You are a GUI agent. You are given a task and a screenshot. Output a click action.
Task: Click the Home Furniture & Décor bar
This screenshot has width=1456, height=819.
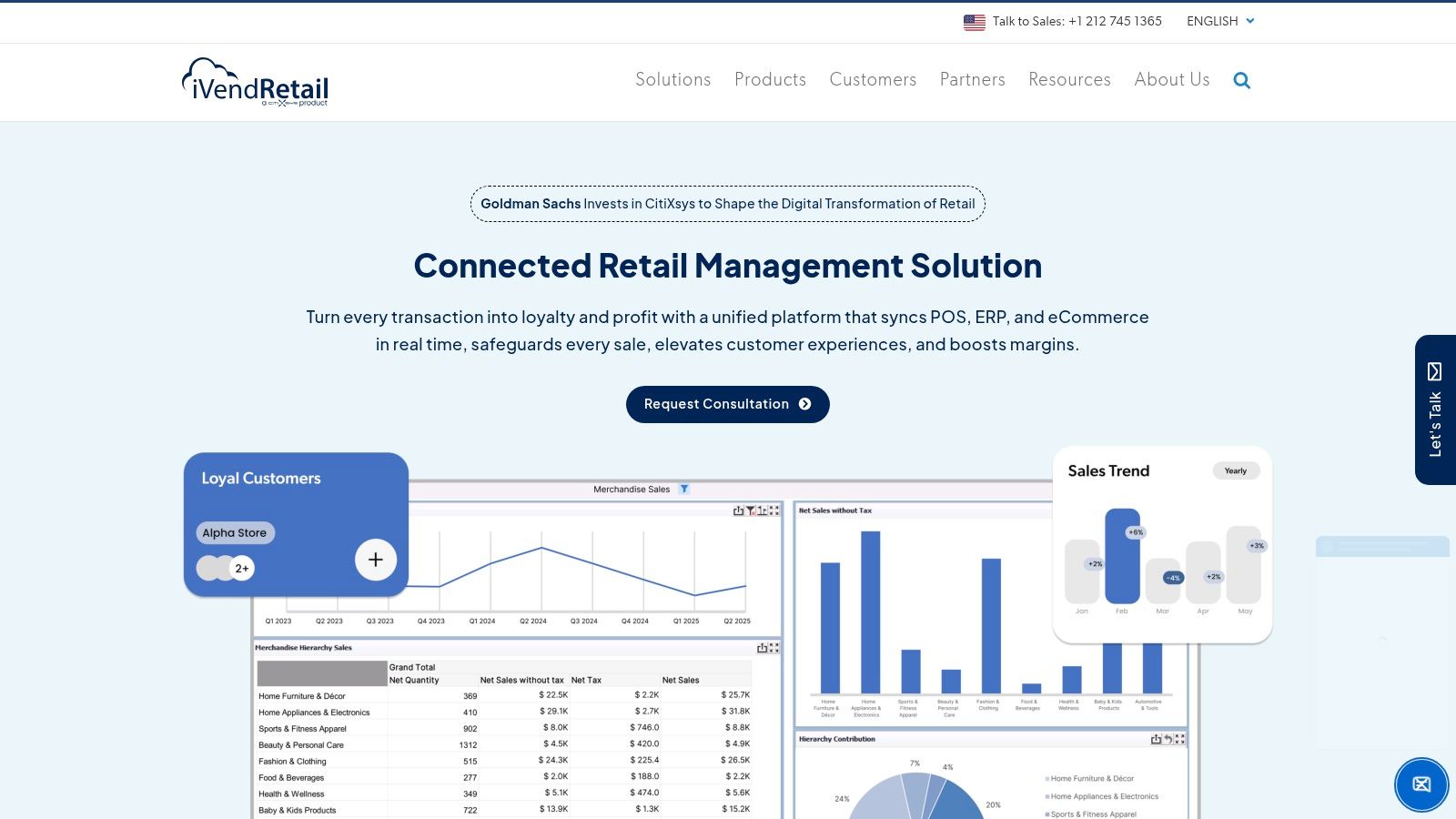(830, 628)
